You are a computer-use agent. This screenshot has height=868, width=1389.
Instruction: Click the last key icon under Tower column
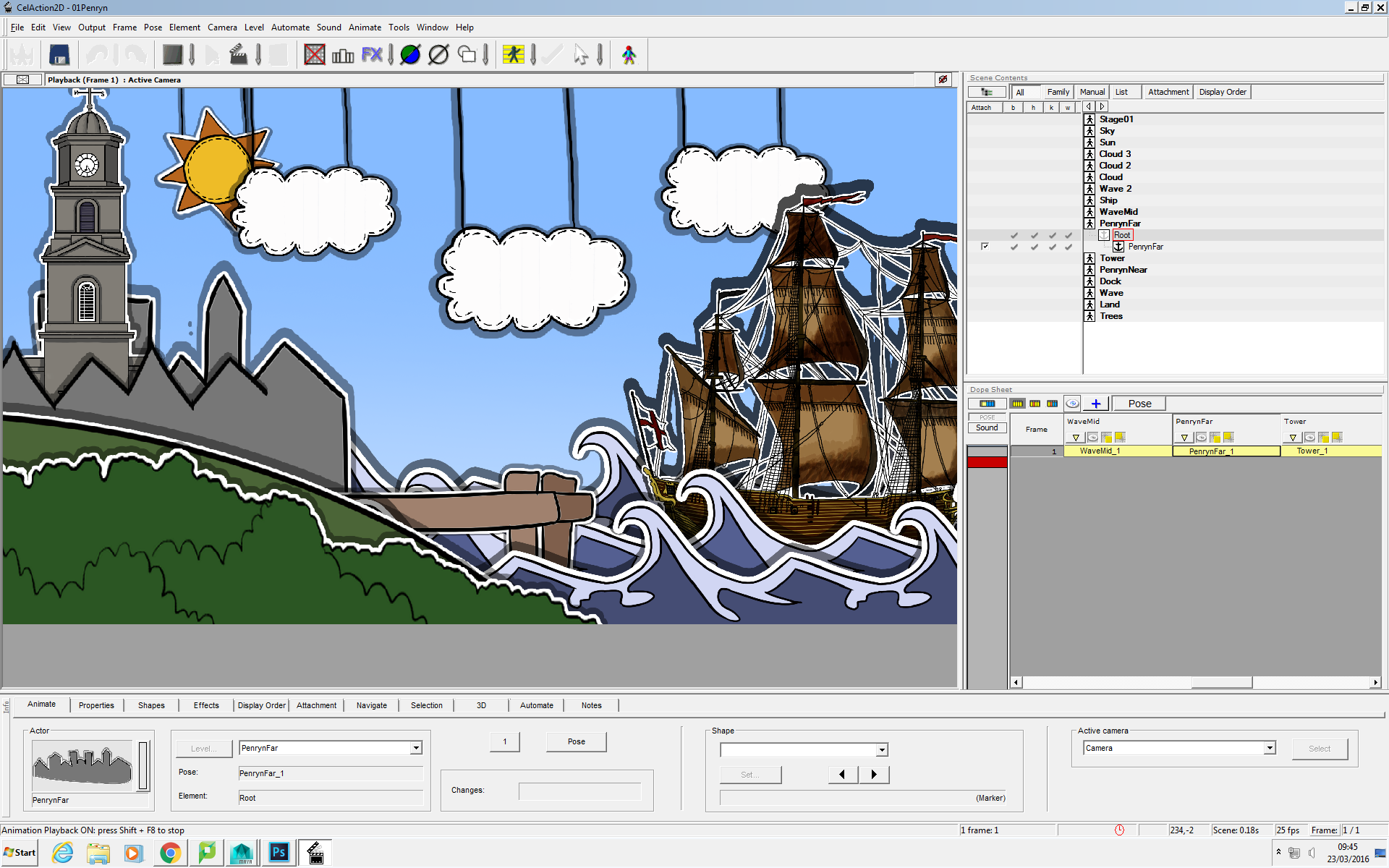[x=1337, y=438]
